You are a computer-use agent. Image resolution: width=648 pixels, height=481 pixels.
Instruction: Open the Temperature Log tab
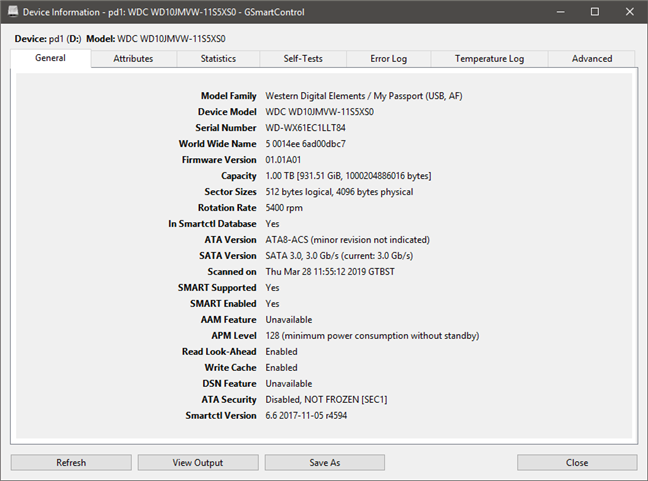click(x=489, y=59)
